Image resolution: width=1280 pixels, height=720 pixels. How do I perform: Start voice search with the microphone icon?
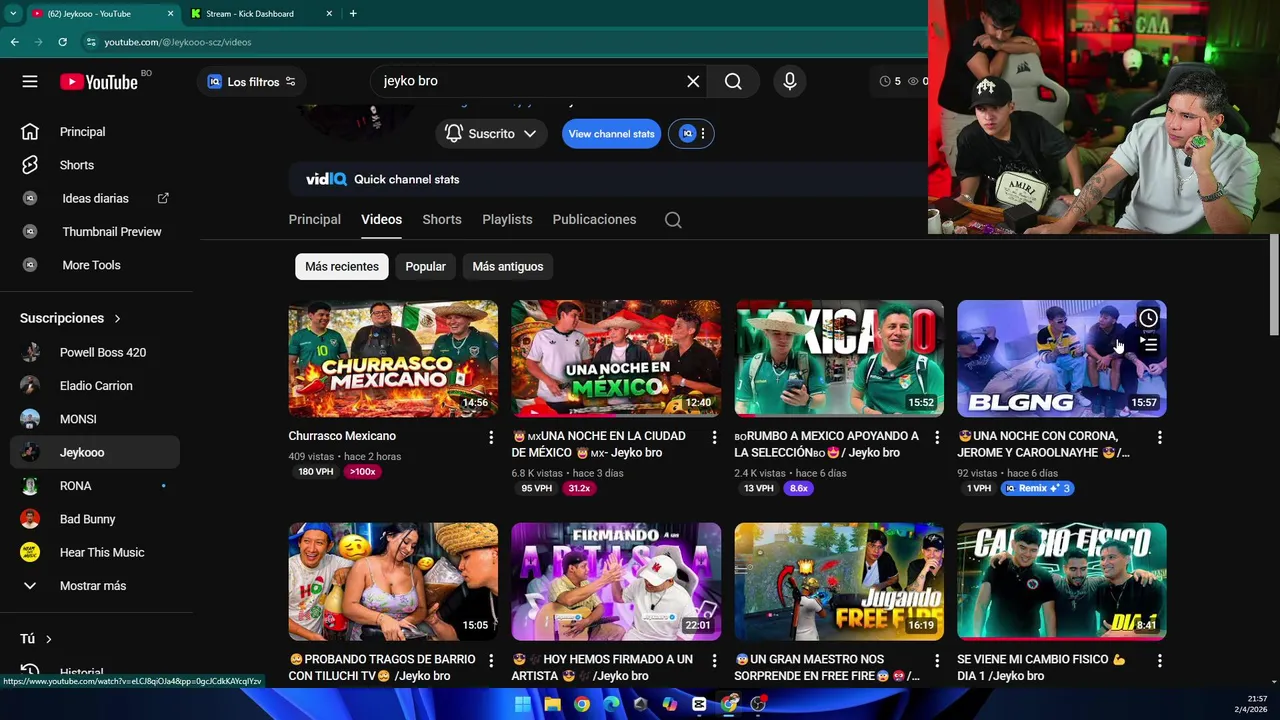tap(790, 81)
